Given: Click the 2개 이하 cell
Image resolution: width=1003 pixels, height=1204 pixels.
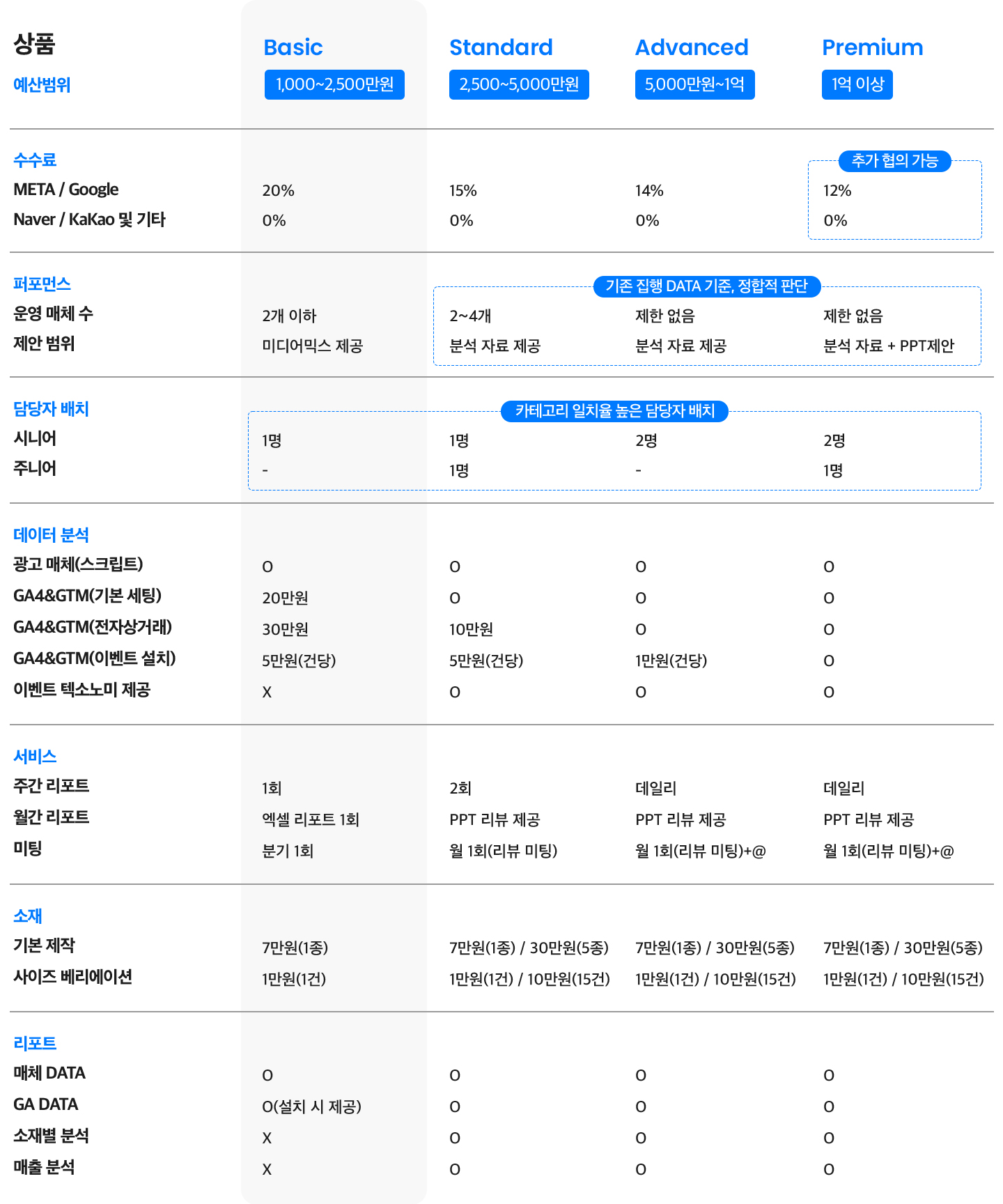Looking at the screenshot, I should click(x=289, y=316).
